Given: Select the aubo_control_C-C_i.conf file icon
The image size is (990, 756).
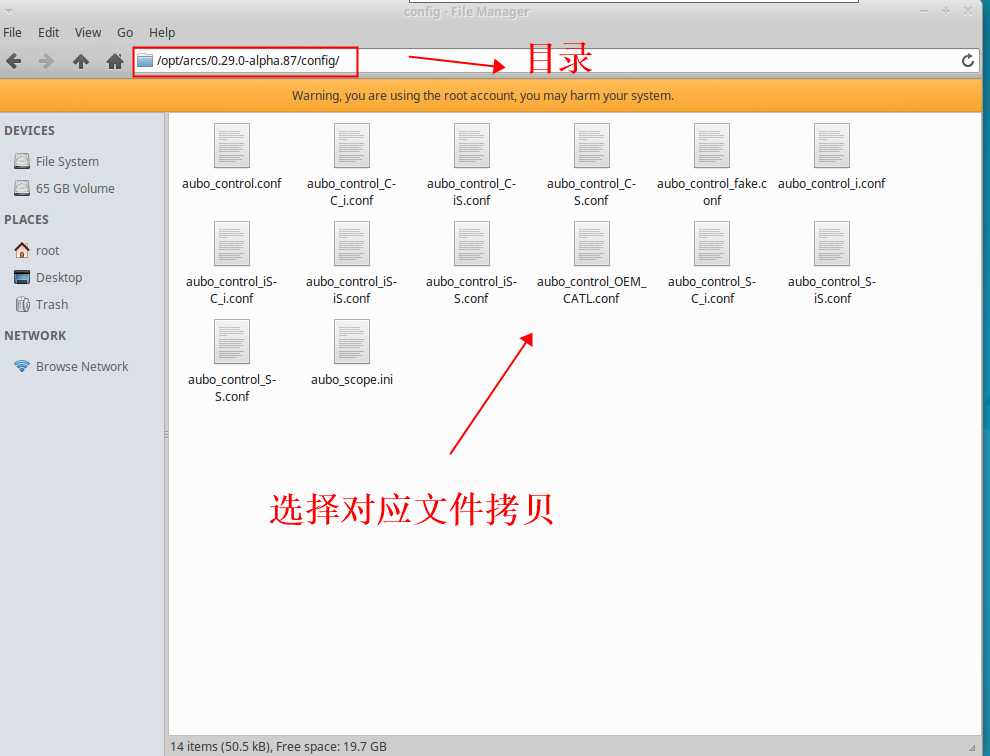Looking at the screenshot, I should [x=352, y=145].
